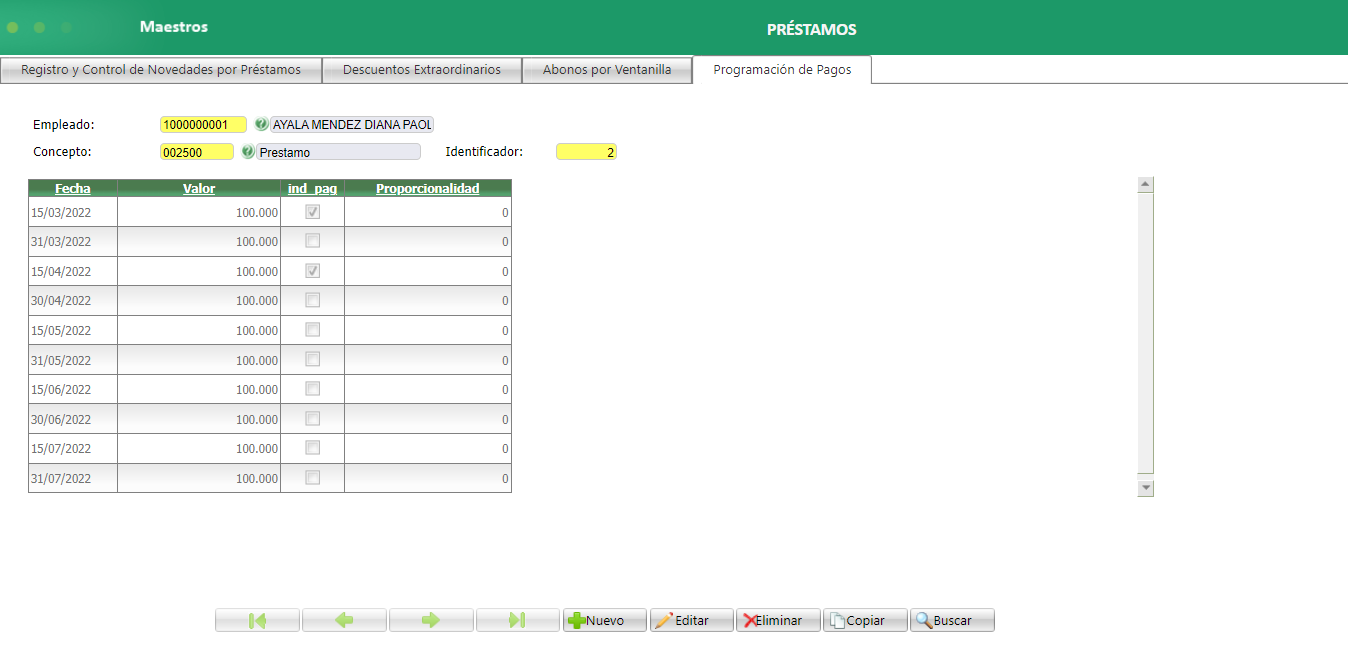Image resolution: width=1348 pixels, height=645 pixels.
Task: Sort by the Fecha column header
Action: point(73,188)
